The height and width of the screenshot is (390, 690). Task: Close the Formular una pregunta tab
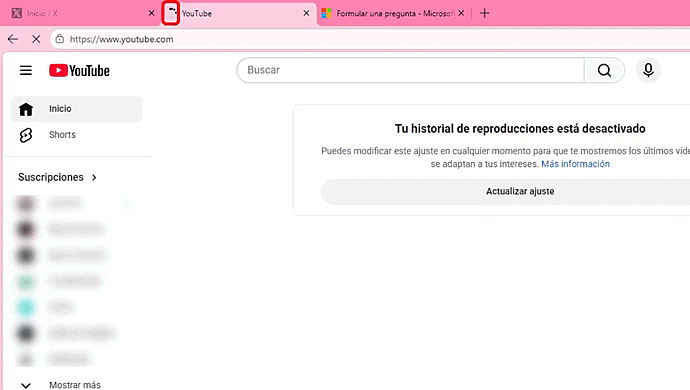[x=461, y=13]
